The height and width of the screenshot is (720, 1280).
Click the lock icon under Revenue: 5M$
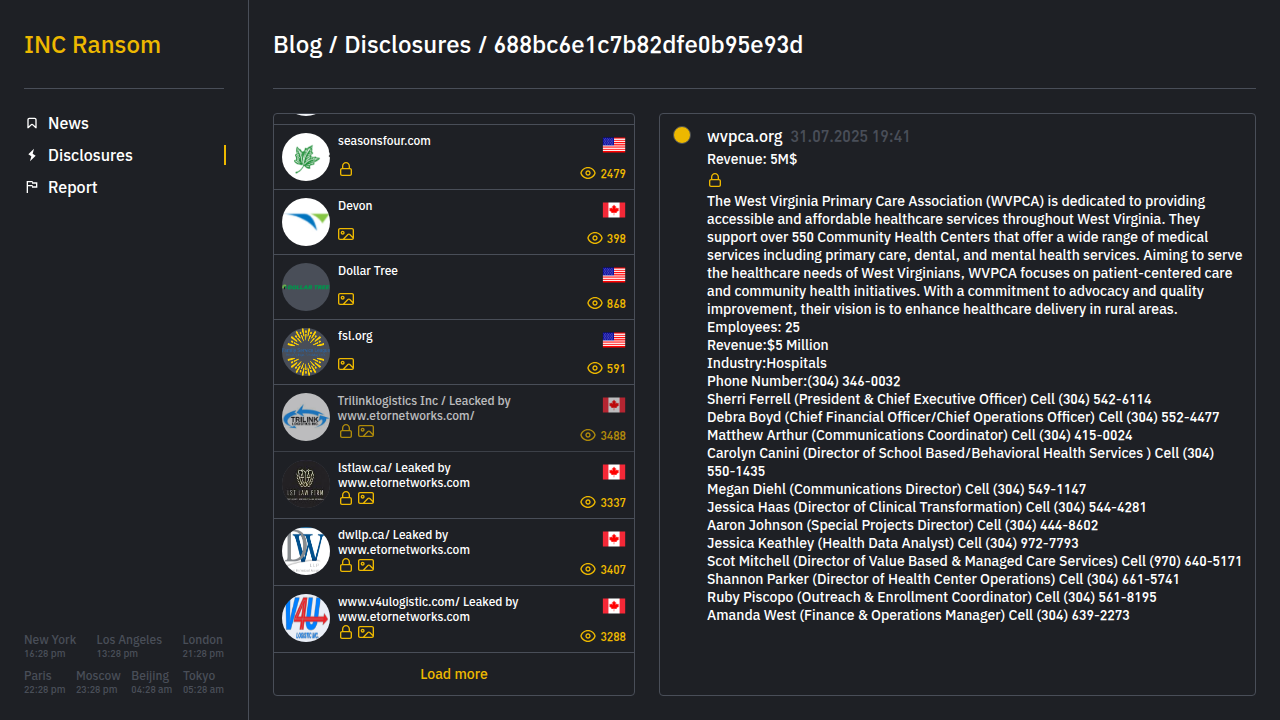tap(715, 180)
